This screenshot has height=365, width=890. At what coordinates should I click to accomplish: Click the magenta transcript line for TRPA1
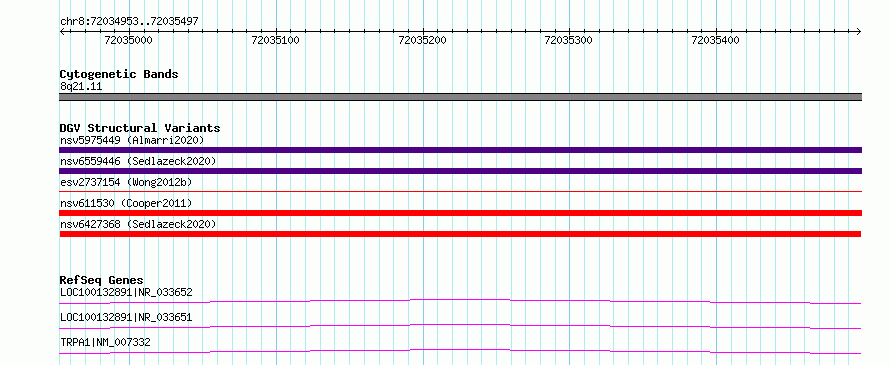(460, 351)
